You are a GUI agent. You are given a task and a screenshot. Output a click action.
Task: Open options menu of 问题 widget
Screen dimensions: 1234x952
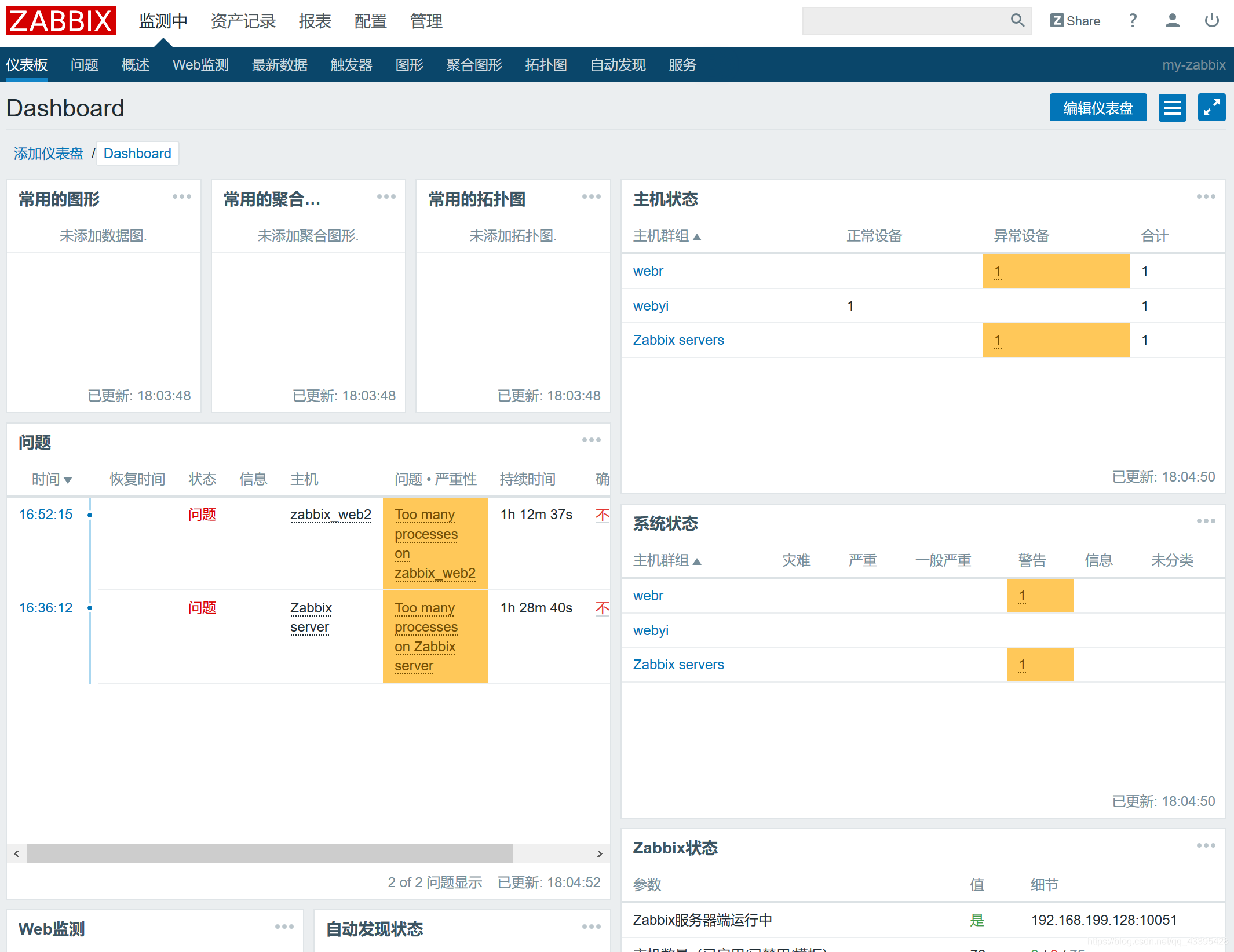coord(592,440)
